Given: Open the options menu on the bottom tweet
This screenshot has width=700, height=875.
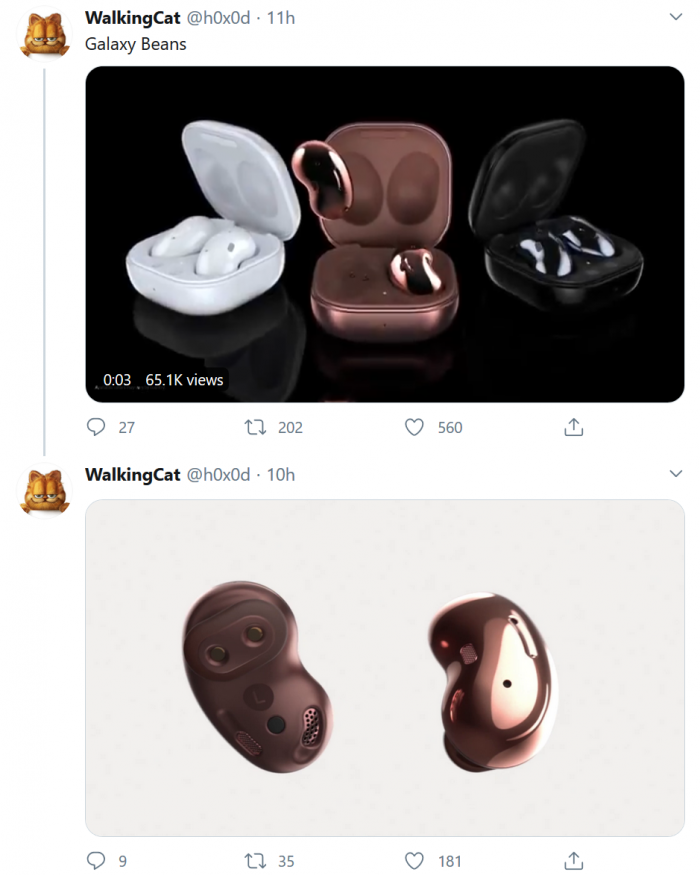Looking at the screenshot, I should coord(674,471).
